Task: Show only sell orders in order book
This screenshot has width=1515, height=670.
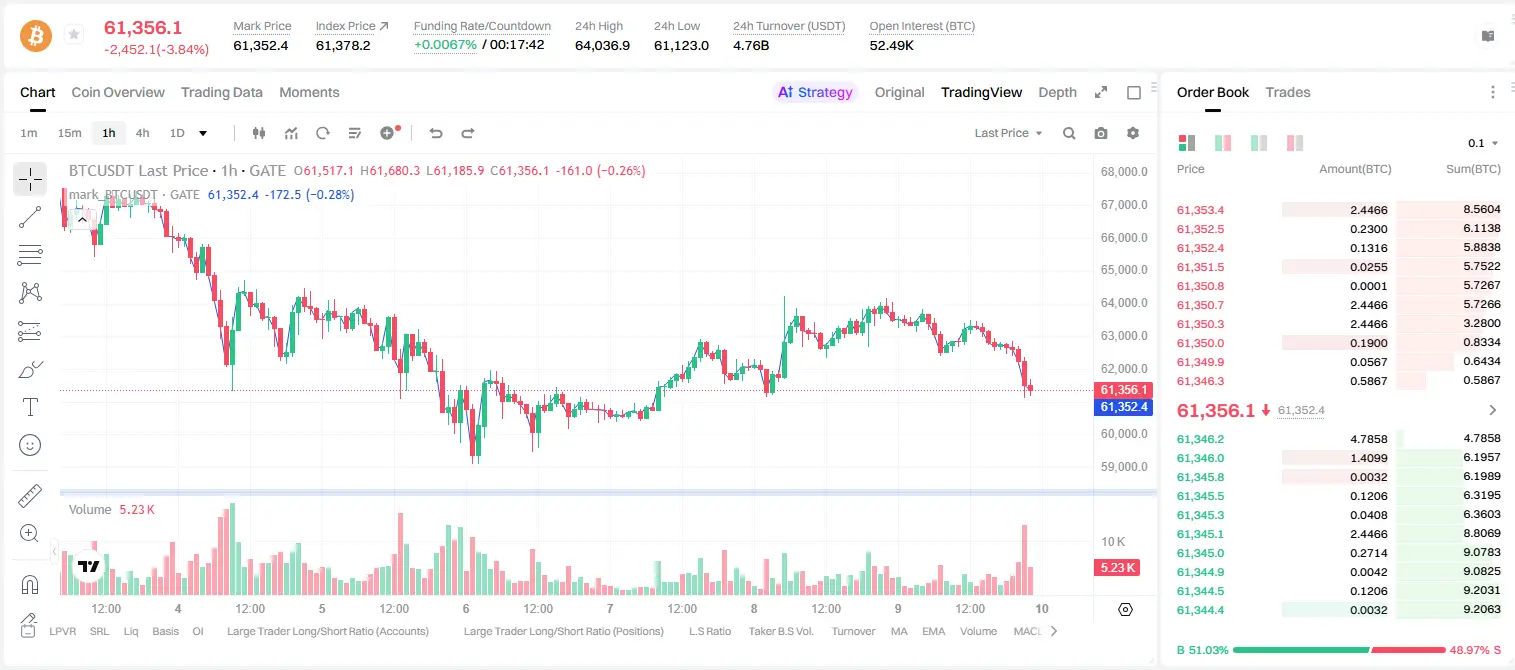Action: click(x=1294, y=143)
